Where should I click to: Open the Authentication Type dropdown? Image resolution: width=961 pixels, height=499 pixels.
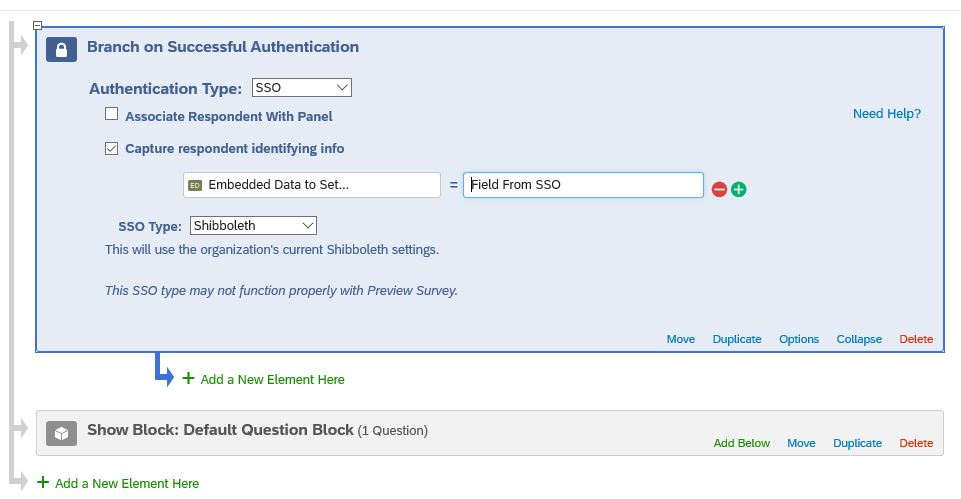click(301, 88)
